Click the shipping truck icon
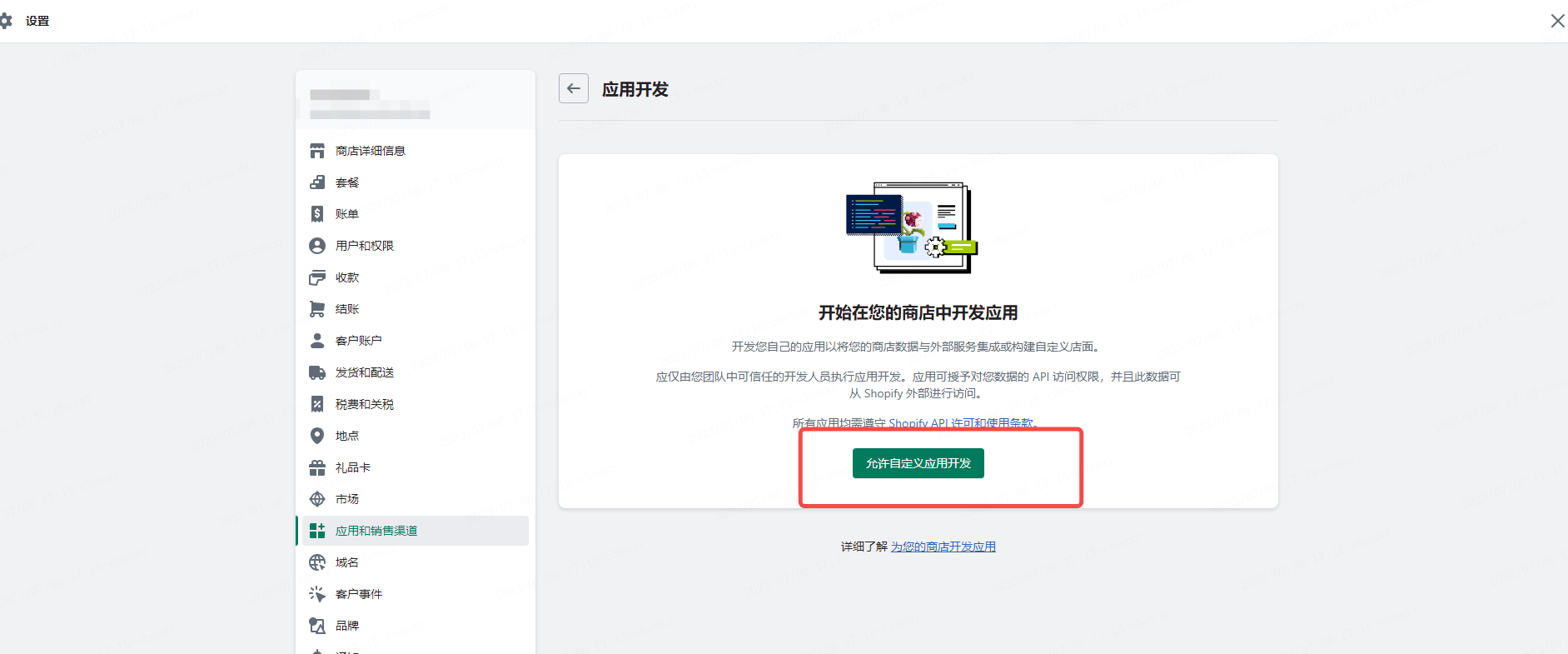 (317, 372)
